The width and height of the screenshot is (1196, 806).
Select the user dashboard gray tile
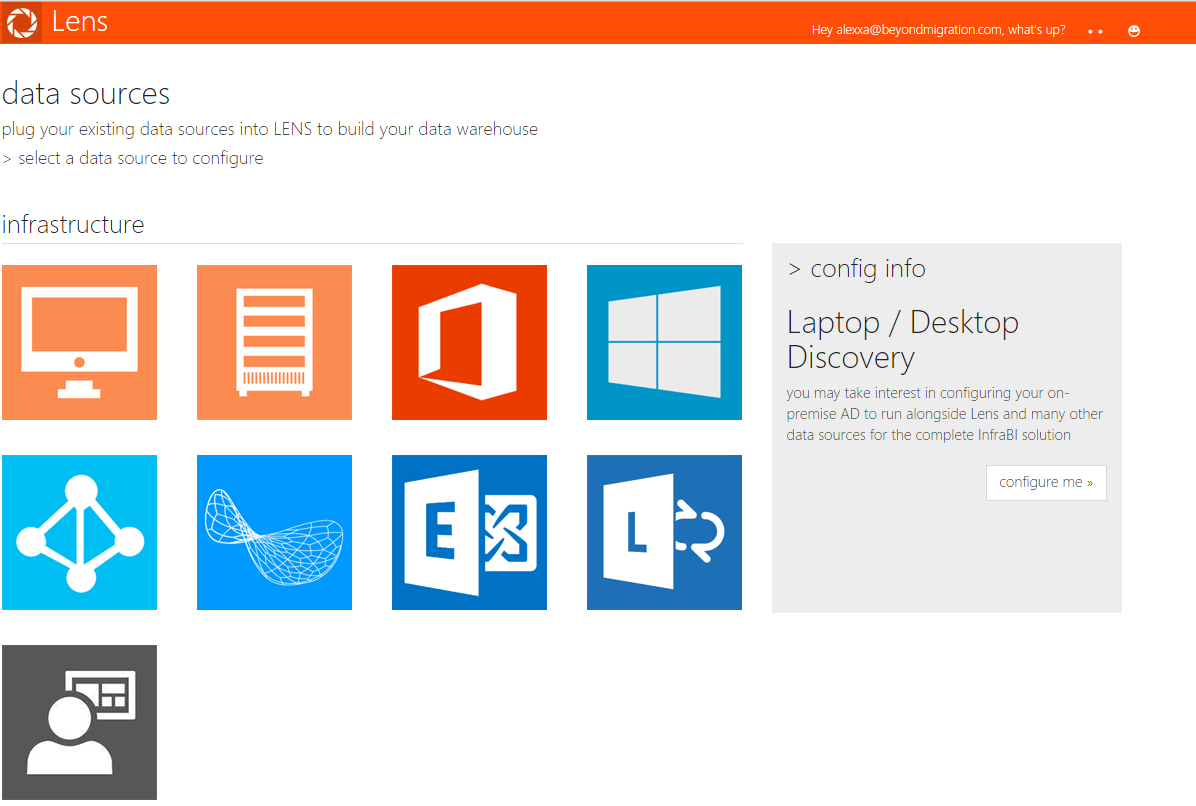[79, 722]
